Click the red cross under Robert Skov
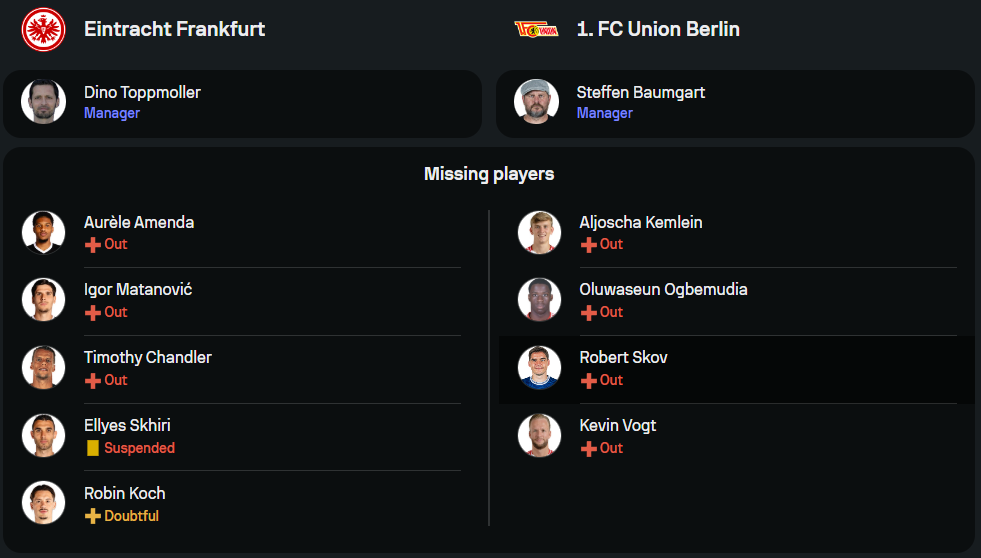This screenshot has height=558, width=981. point(589,381)
